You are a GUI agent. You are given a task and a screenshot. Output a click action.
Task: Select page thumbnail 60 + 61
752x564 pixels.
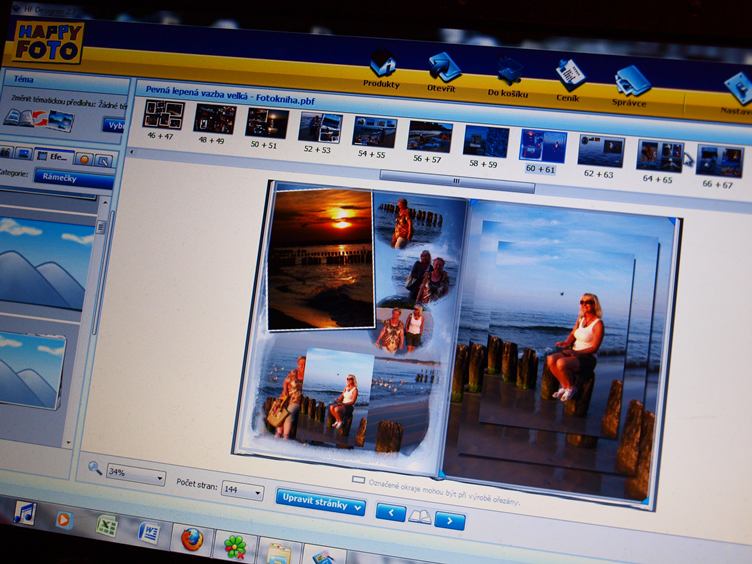pyautogui.click(x=543, y=145)
